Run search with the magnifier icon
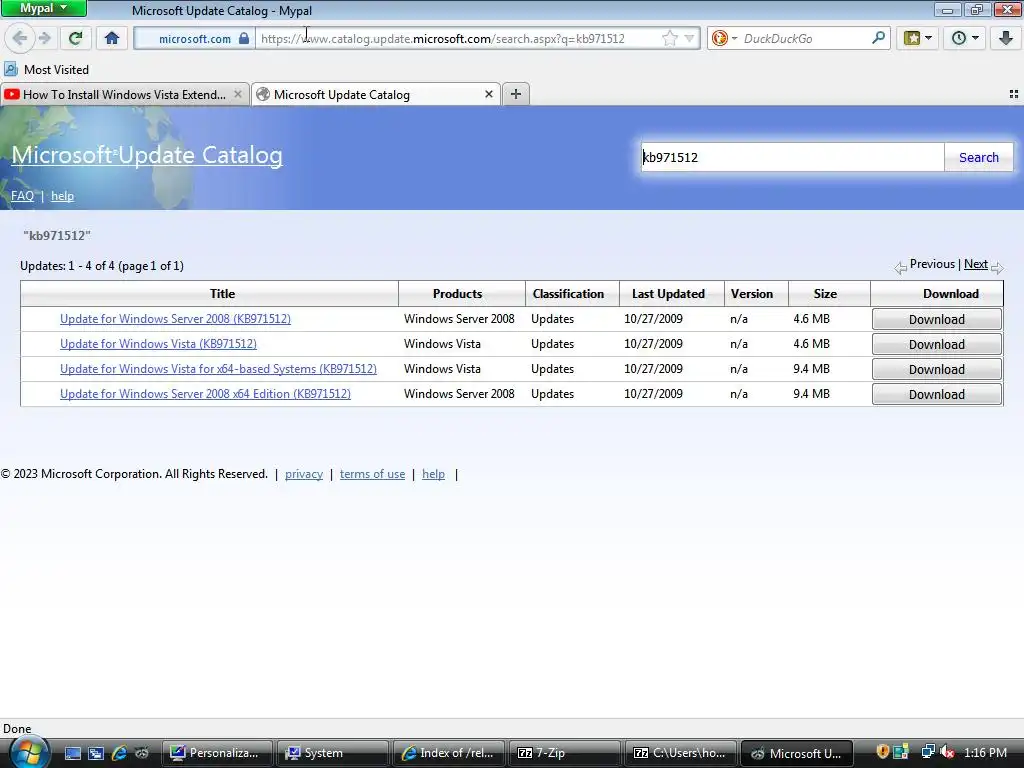Screen dimensions: 1024x768 click(x=878, y=38)
